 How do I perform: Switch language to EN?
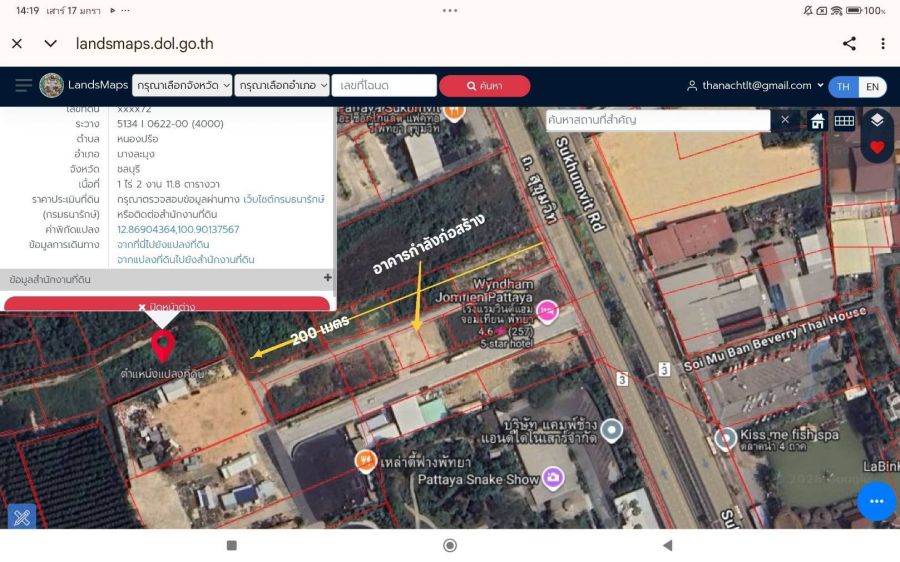872,87
